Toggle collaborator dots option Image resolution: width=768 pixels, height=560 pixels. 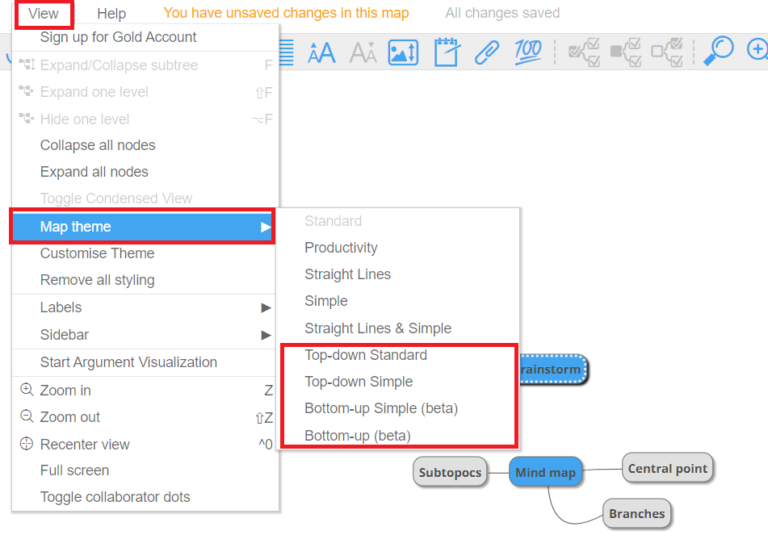pyautogui.click(x=115, y=497)
